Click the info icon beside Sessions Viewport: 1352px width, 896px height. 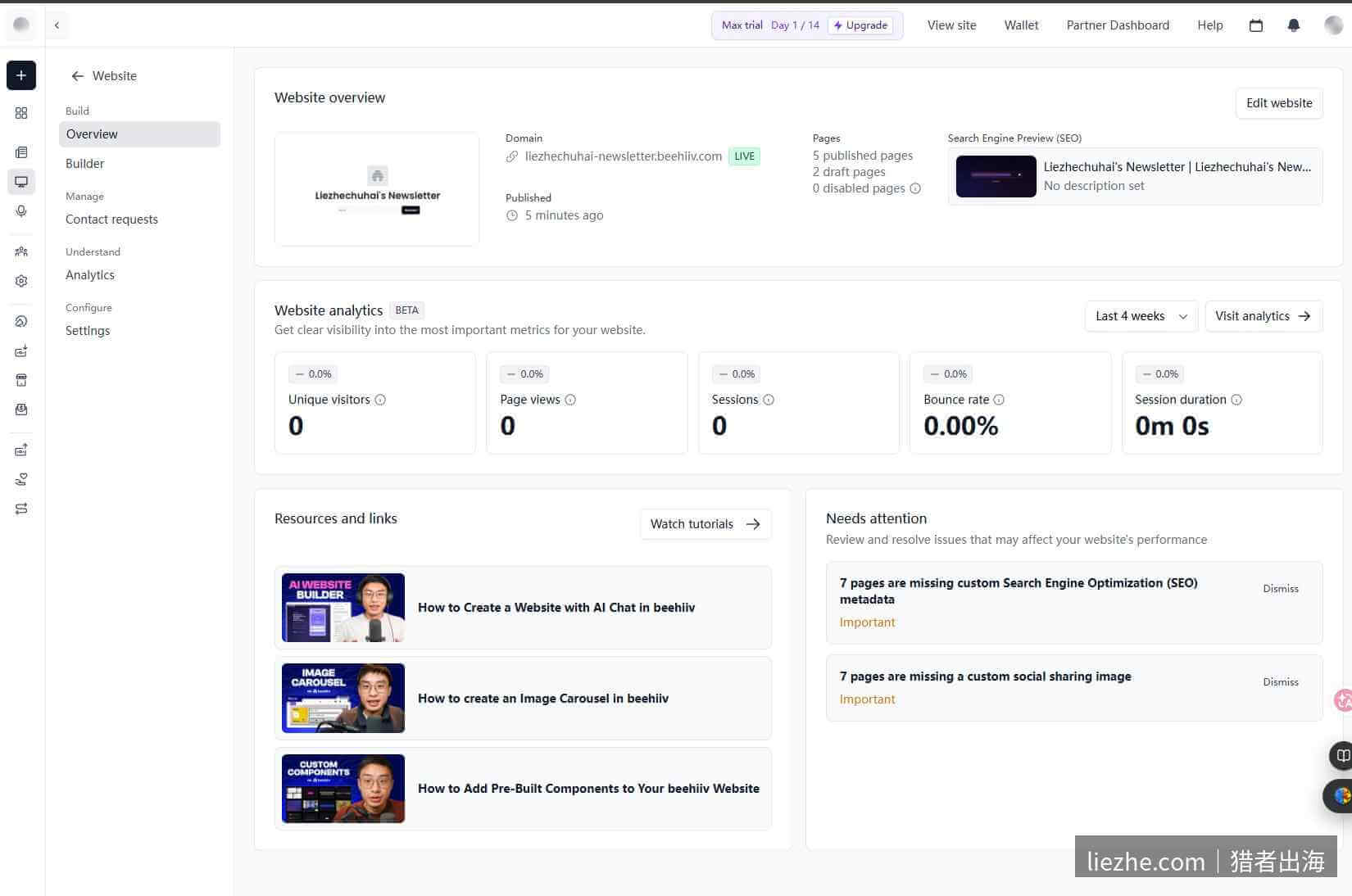(769, 400)
